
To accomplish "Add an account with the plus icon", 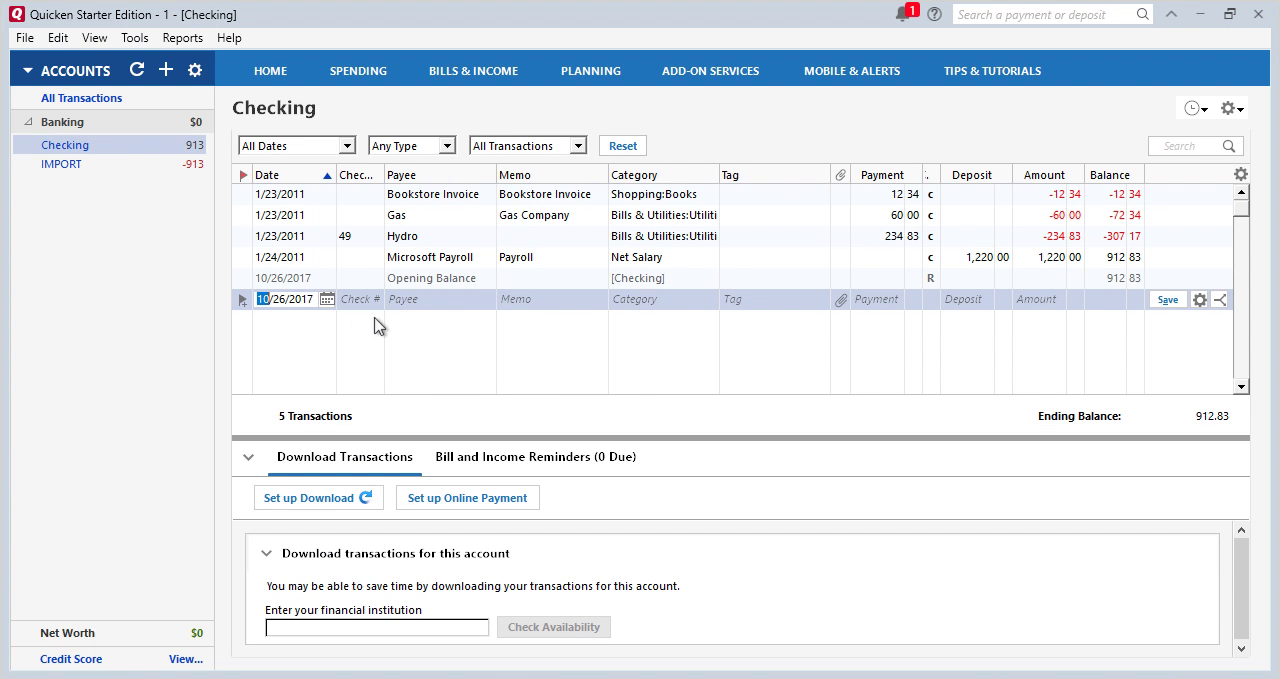I will (166, 70).
